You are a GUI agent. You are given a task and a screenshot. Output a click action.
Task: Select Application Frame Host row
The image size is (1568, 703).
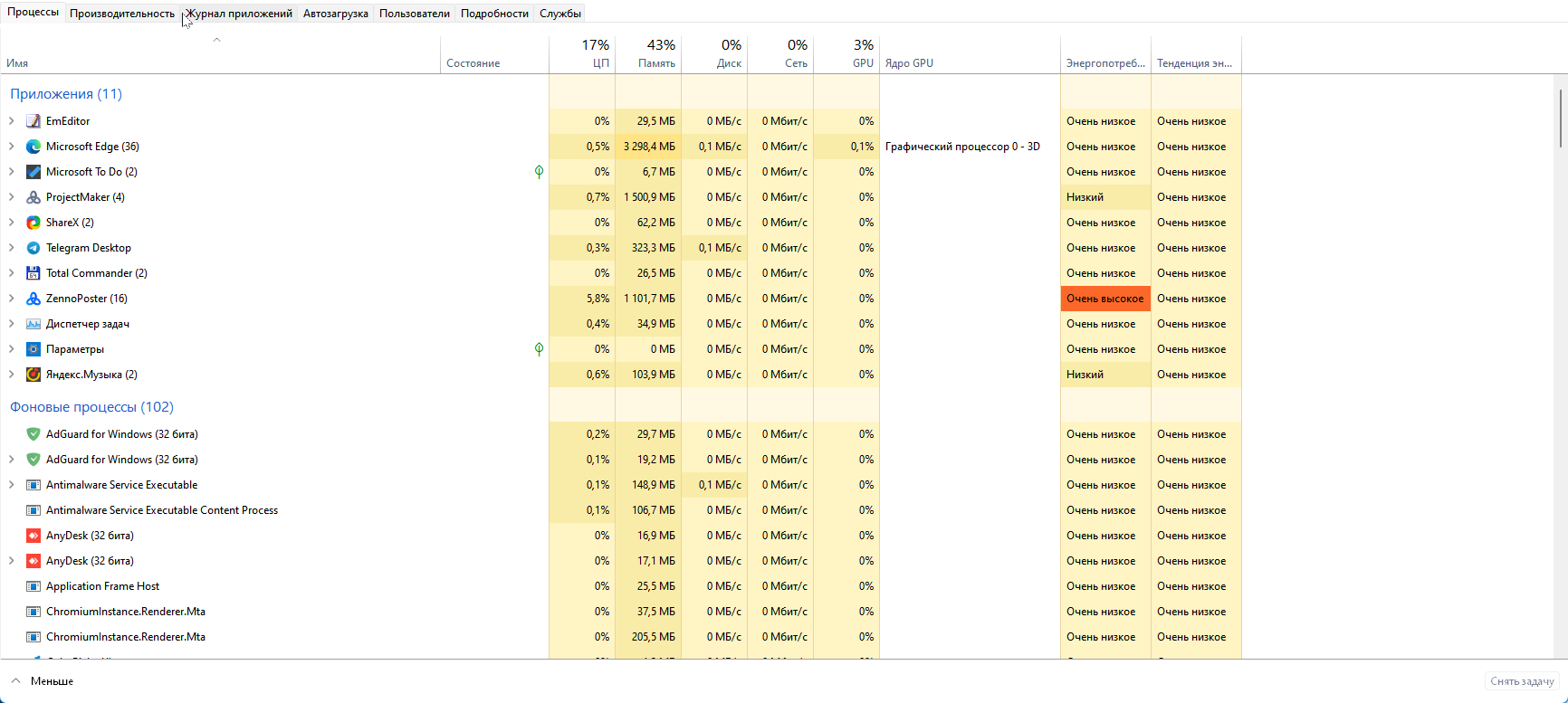click(621, 586)
